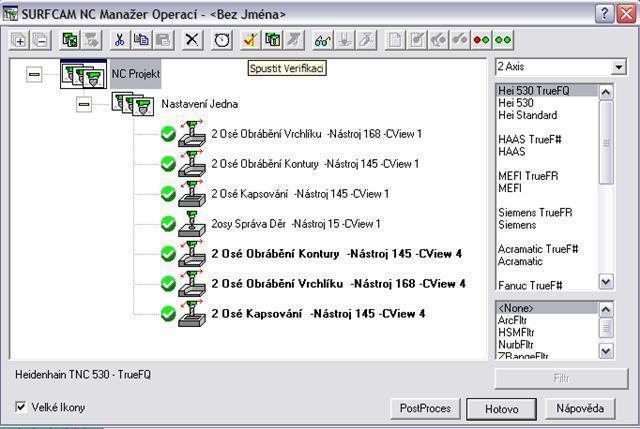Select the Nastavení Jedna label in the tree
Viewport: 640px width, 429px height.
tap(200, 104)
